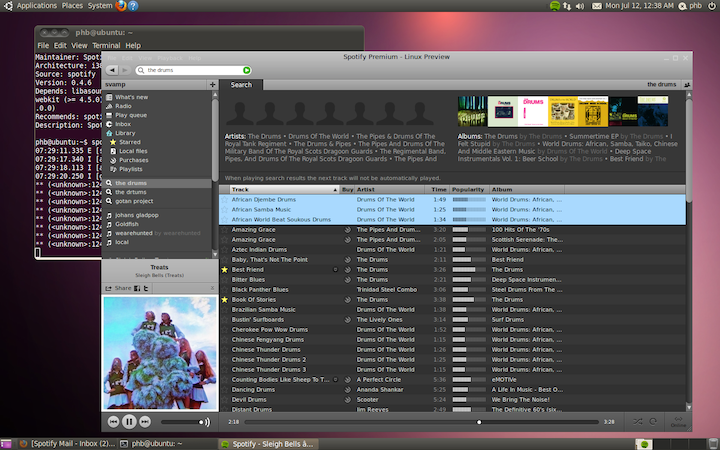This screenshot has width=720, height=450.
Task: Open Spotify File menu
Action: (112, 58)
